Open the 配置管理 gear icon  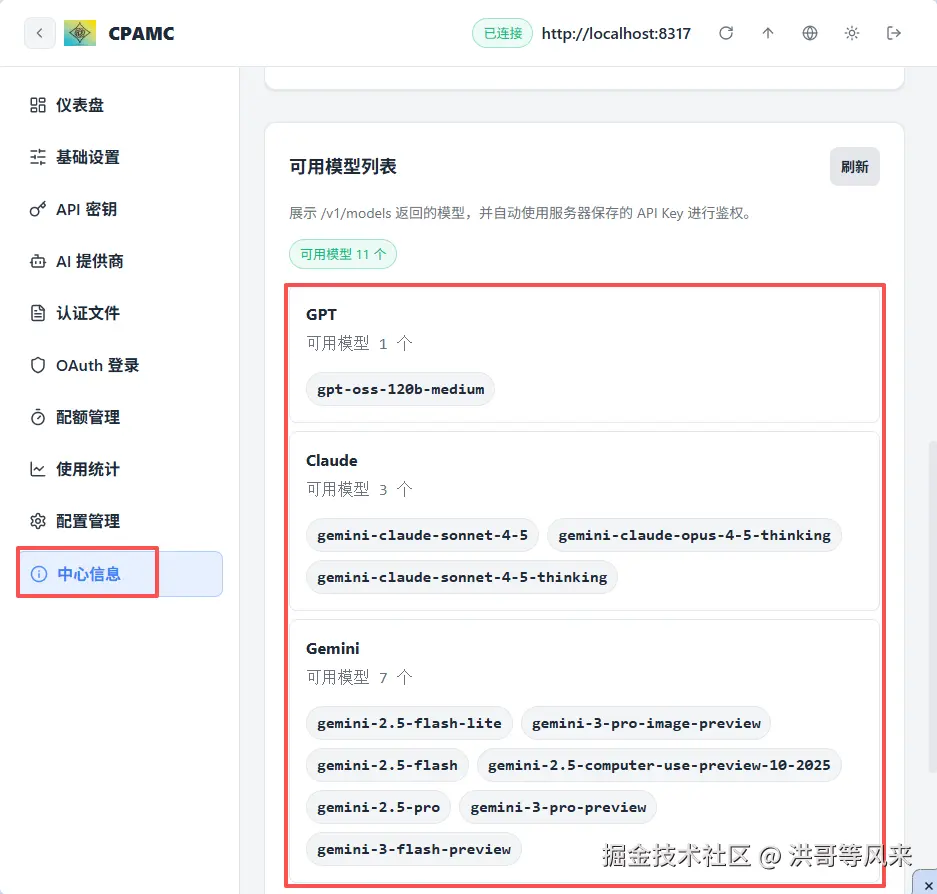[x=37, y=521]
